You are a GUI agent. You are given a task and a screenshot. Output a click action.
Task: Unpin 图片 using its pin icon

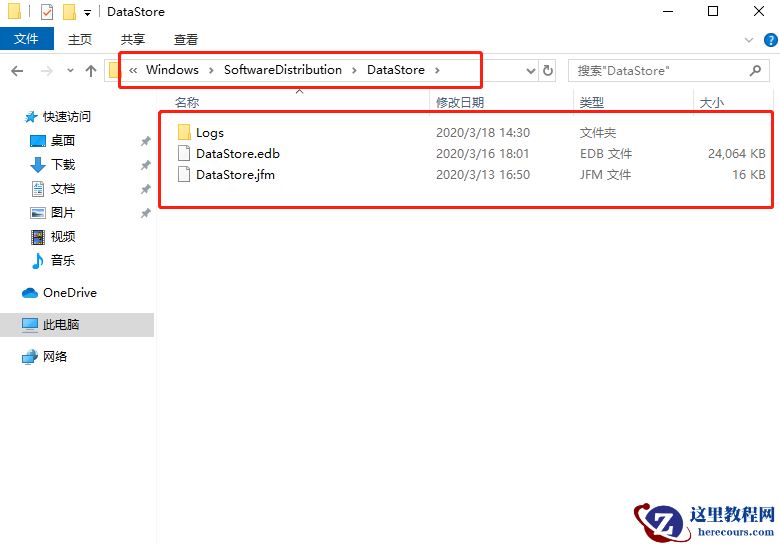point(145,213)
